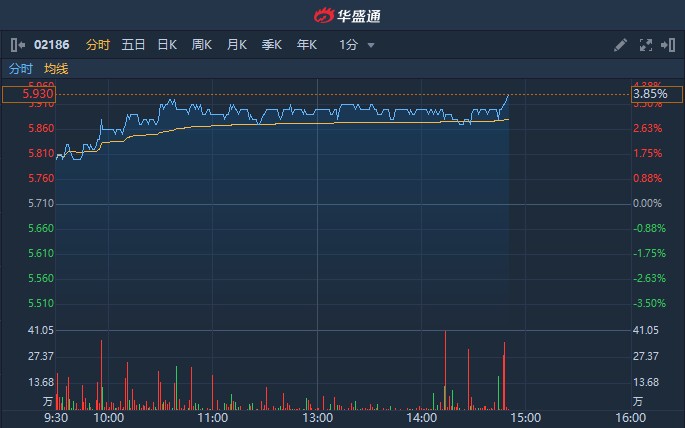Open the 1分 interval dropdown arrow
685x428 pixels.
tap(371, 45)
